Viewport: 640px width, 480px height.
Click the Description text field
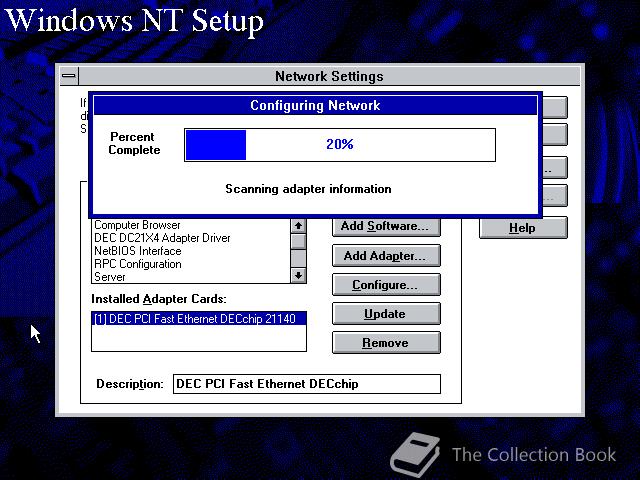click(307, 384)
